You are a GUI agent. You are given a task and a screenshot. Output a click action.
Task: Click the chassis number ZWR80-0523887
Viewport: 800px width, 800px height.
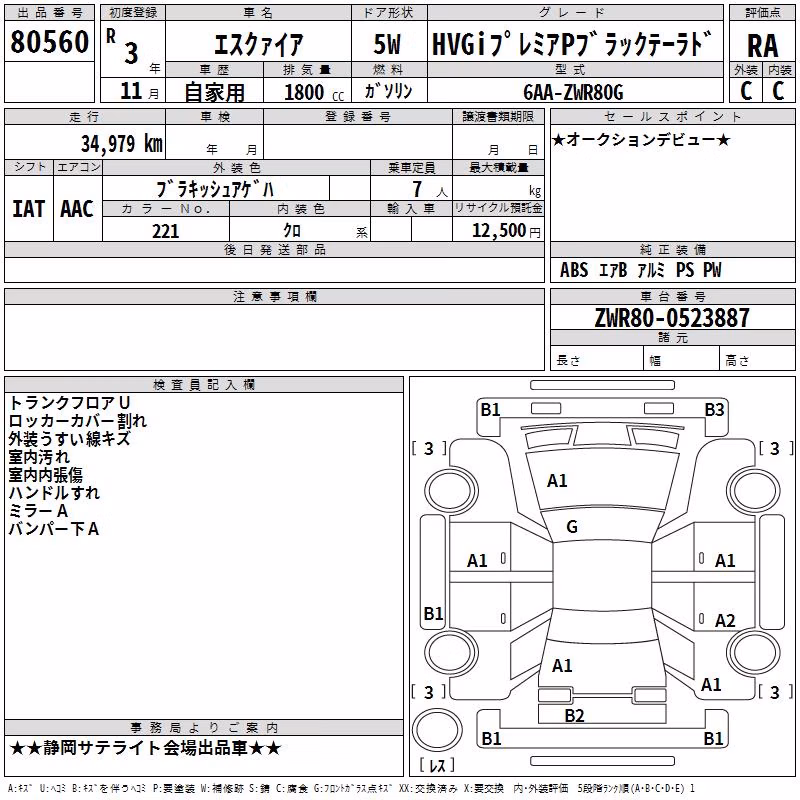[672, 318]
